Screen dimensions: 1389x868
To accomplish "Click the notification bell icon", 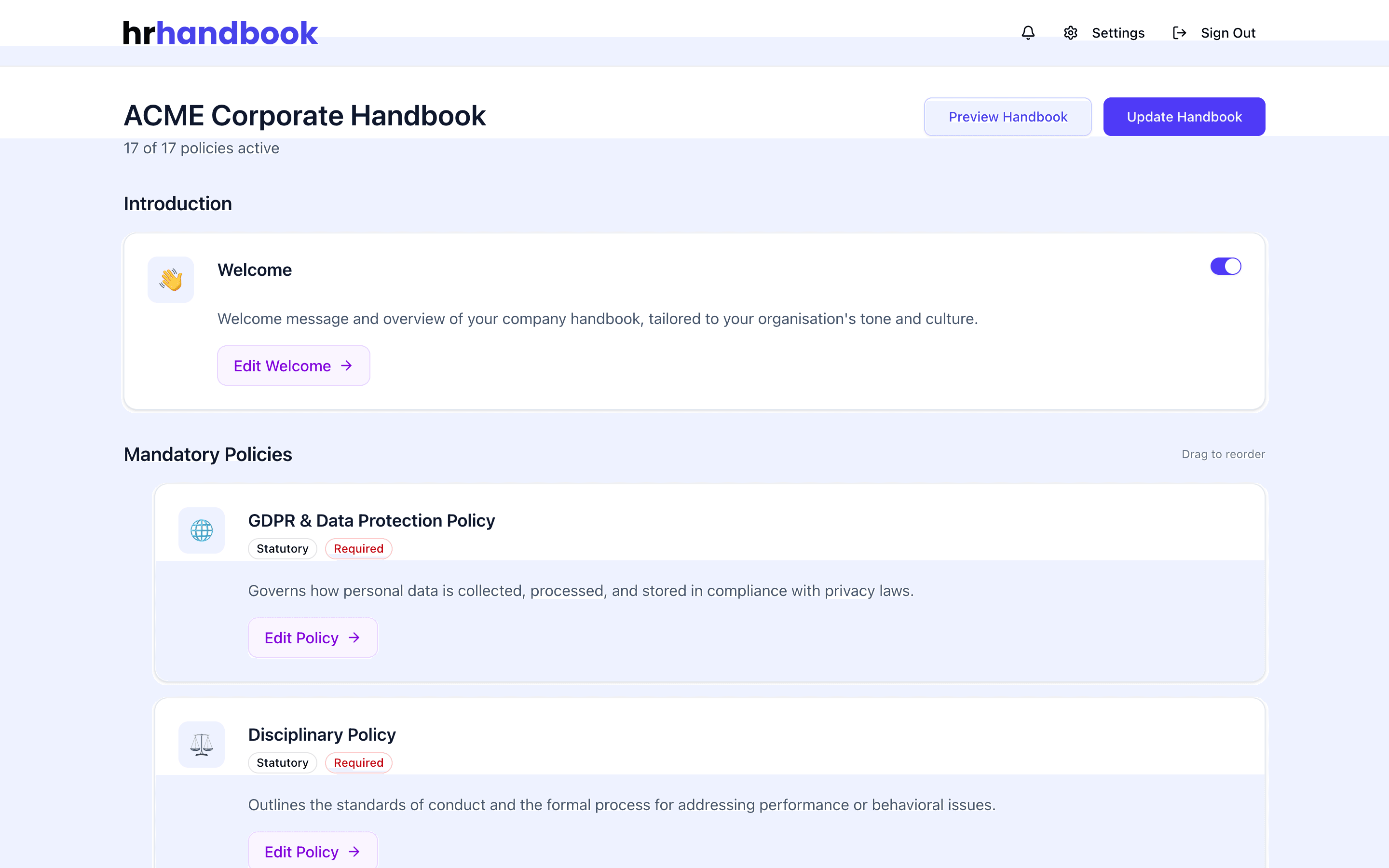I will click(x=1028, y=33).
